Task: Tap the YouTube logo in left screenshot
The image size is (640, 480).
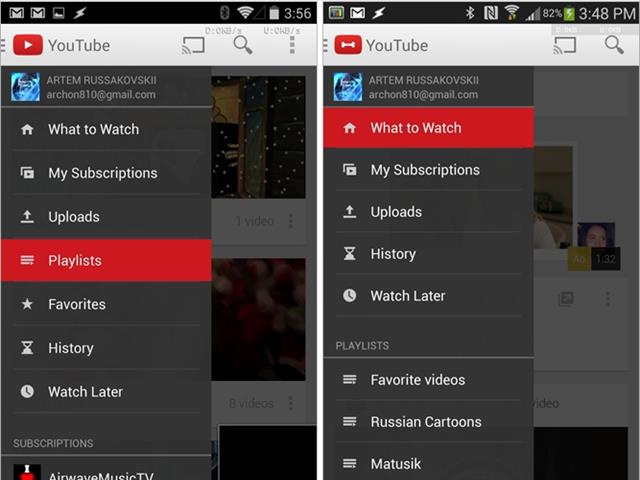Action: click(x=28, y=45)
